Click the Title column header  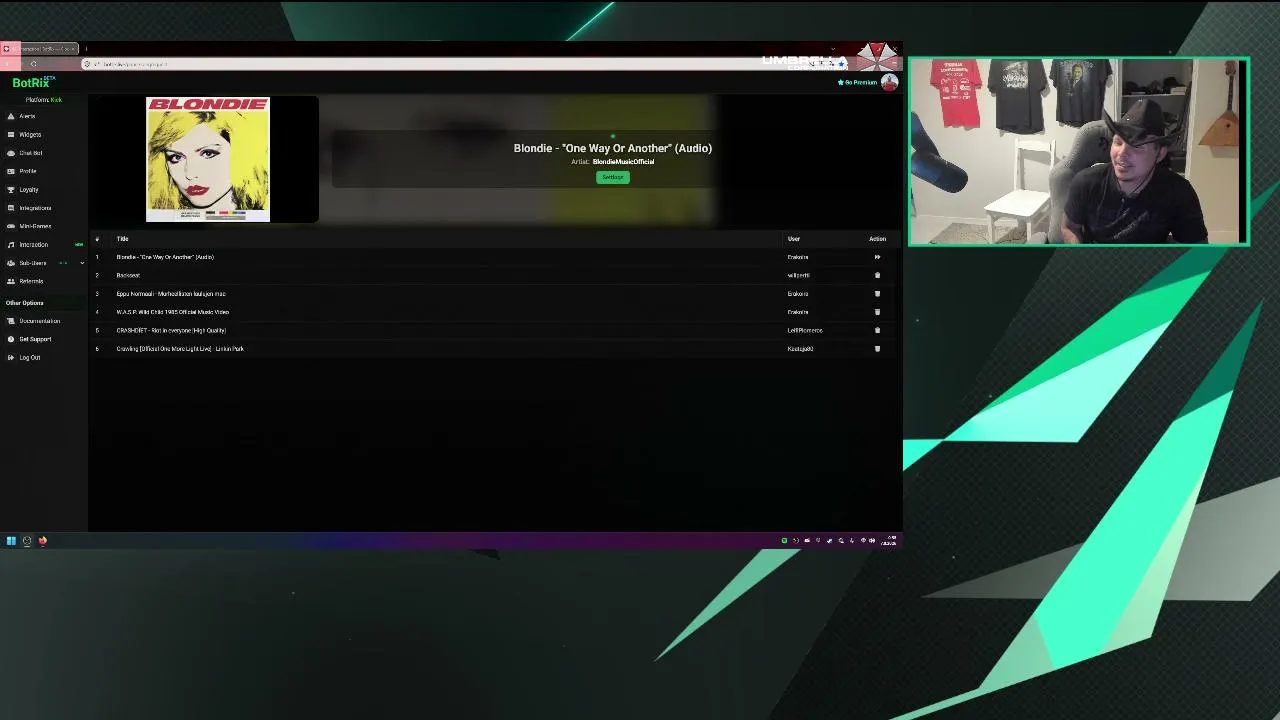click(122, 239)
